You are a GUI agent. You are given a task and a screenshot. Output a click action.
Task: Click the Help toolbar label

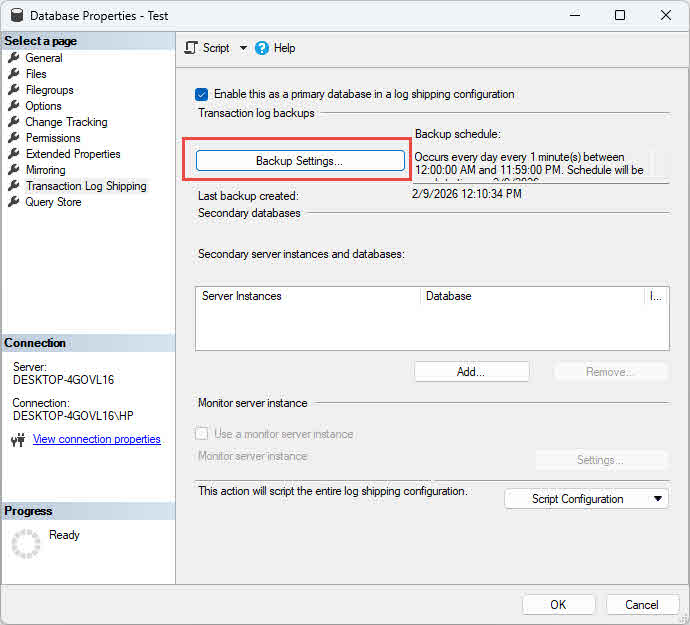(x=284, y=48)
